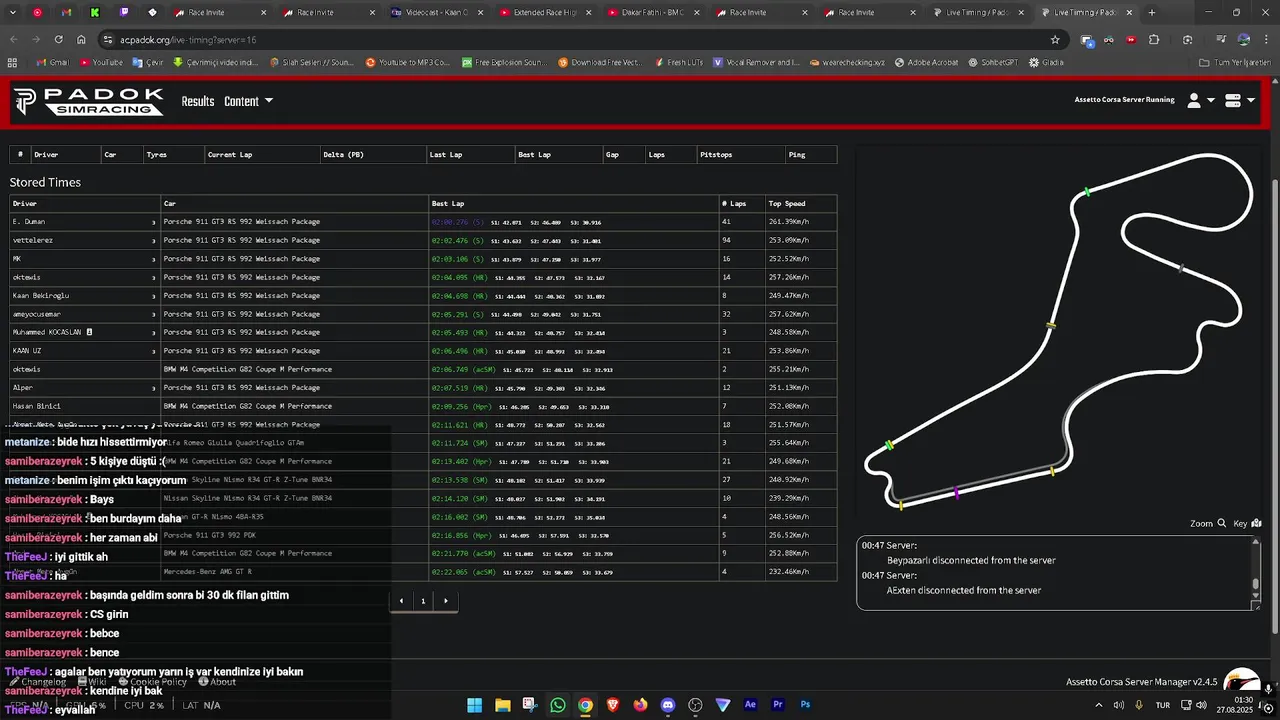Open the map Key legend
This screenshot has height=720, width=1280.
[1247, 523]
